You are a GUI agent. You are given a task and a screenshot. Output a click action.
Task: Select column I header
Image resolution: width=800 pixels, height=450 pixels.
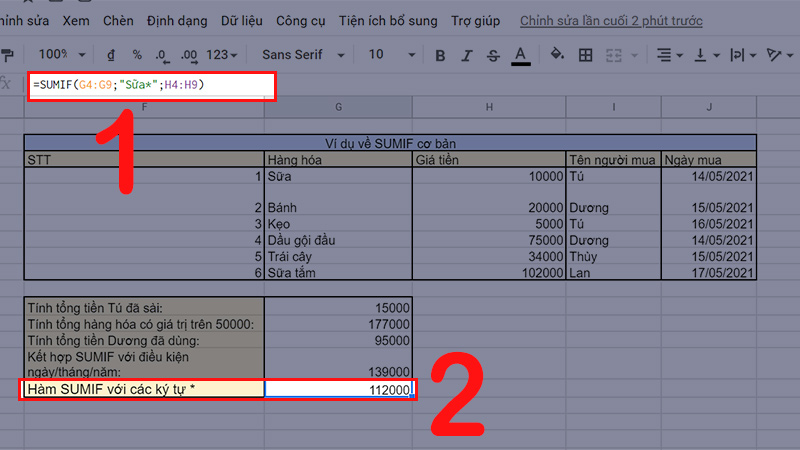coord(613,107)
